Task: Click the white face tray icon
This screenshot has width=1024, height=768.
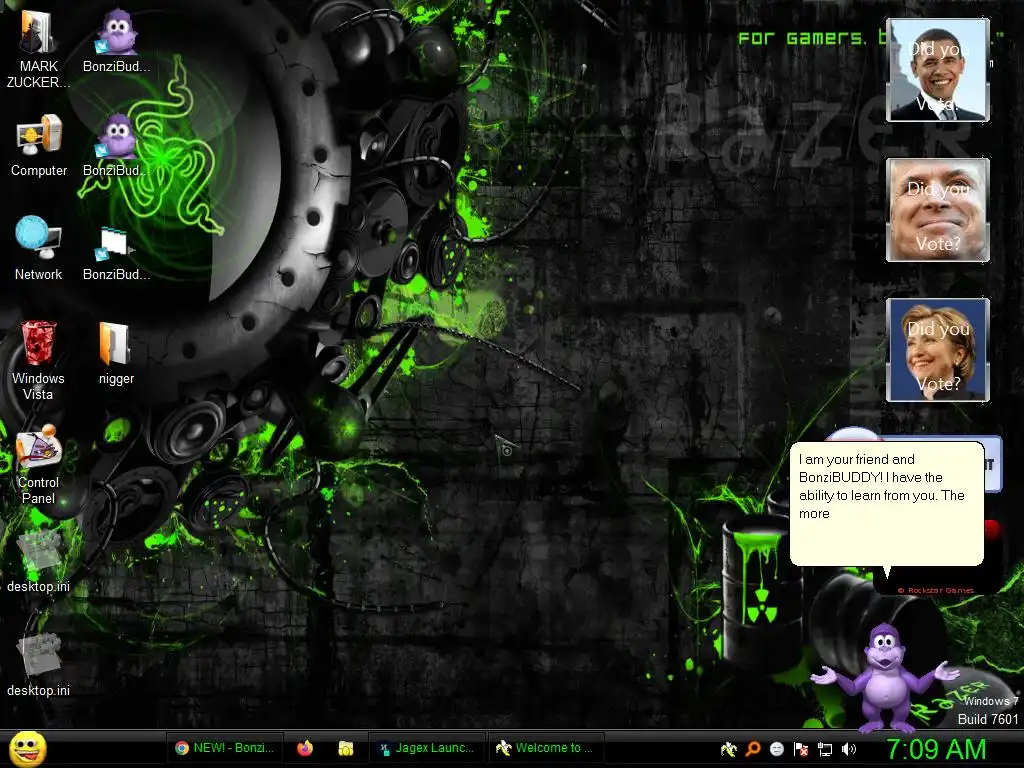Action: pos(776,749)
